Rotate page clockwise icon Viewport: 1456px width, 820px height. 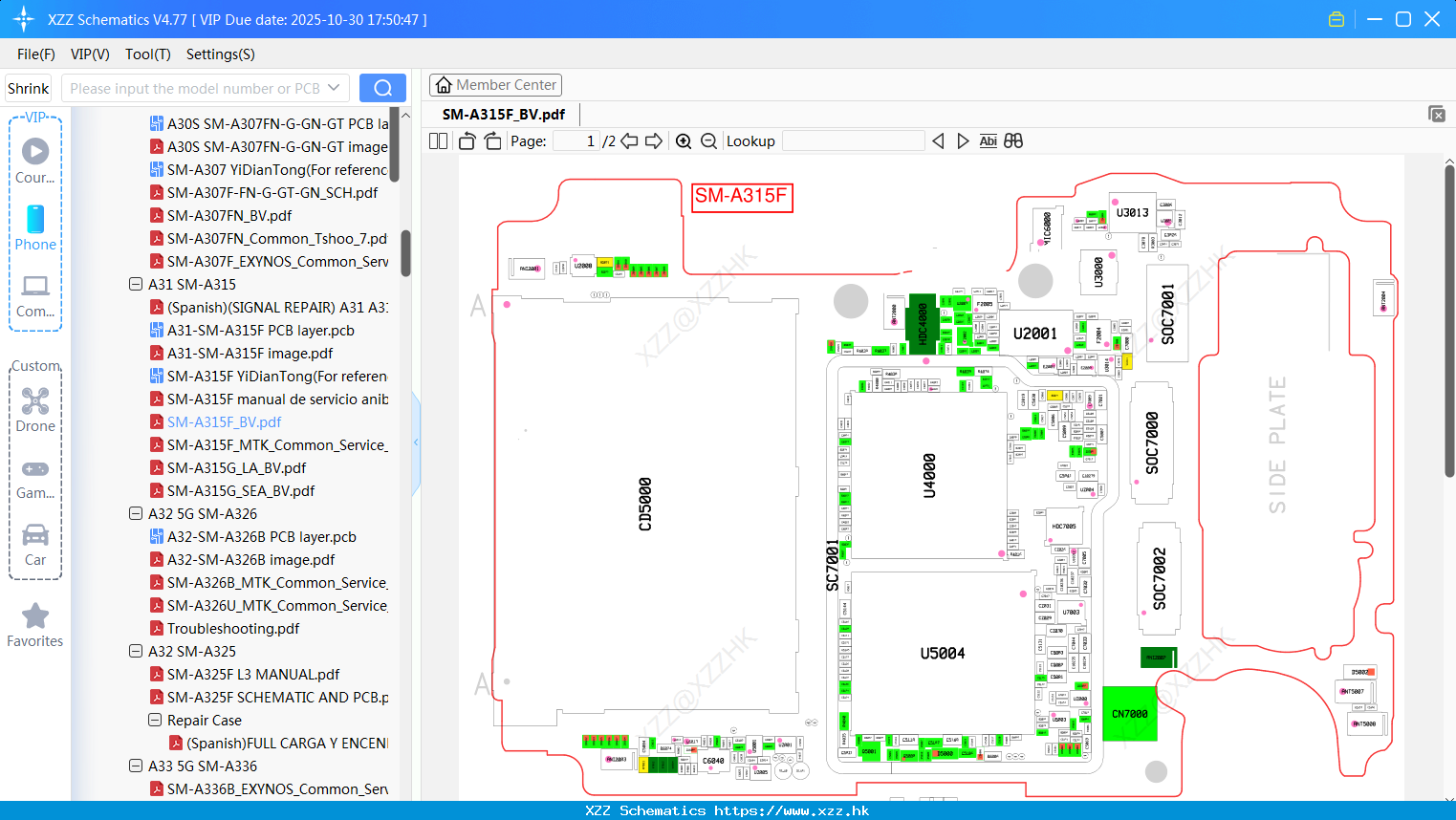coord(492,141)
